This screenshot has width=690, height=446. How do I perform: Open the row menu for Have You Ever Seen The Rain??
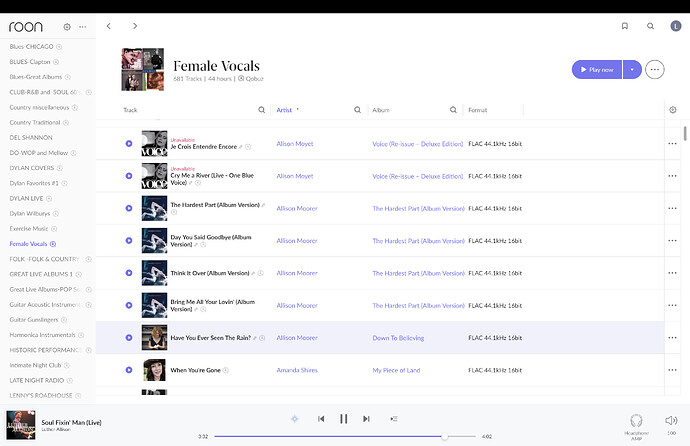[672, 337]
